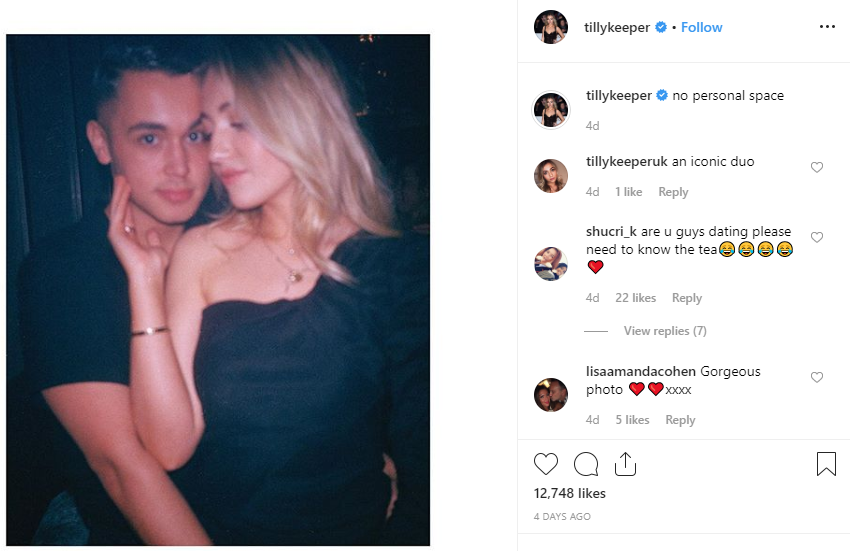Open tillykeeperuk username link
The image size is (850, 551).
(627, 161)
